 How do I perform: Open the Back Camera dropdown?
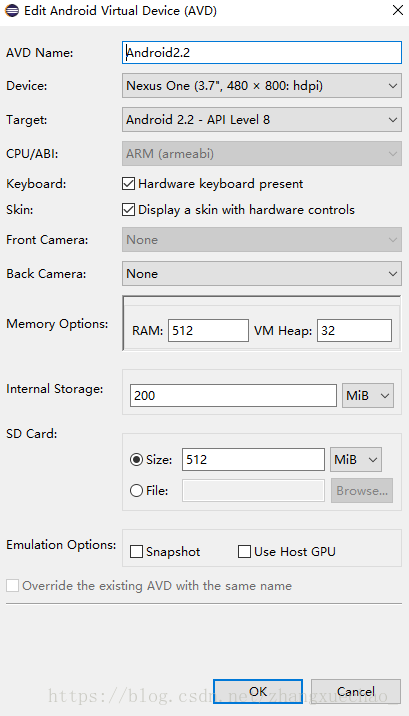pyautogui.click(x=262, y=274)
